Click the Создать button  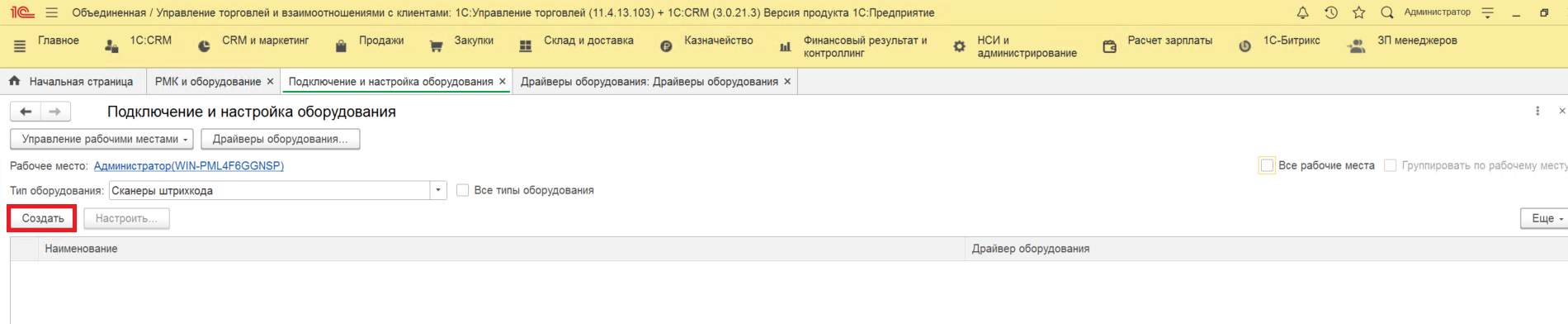pos(43,218)
